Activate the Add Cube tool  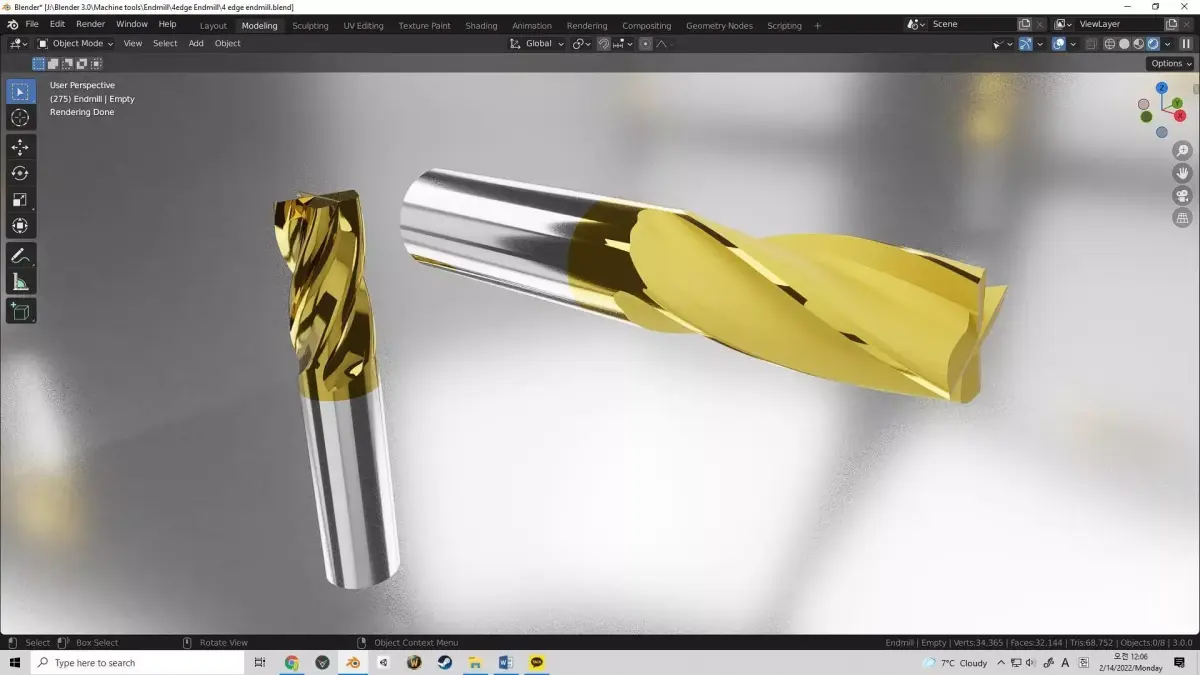point(20,311)
